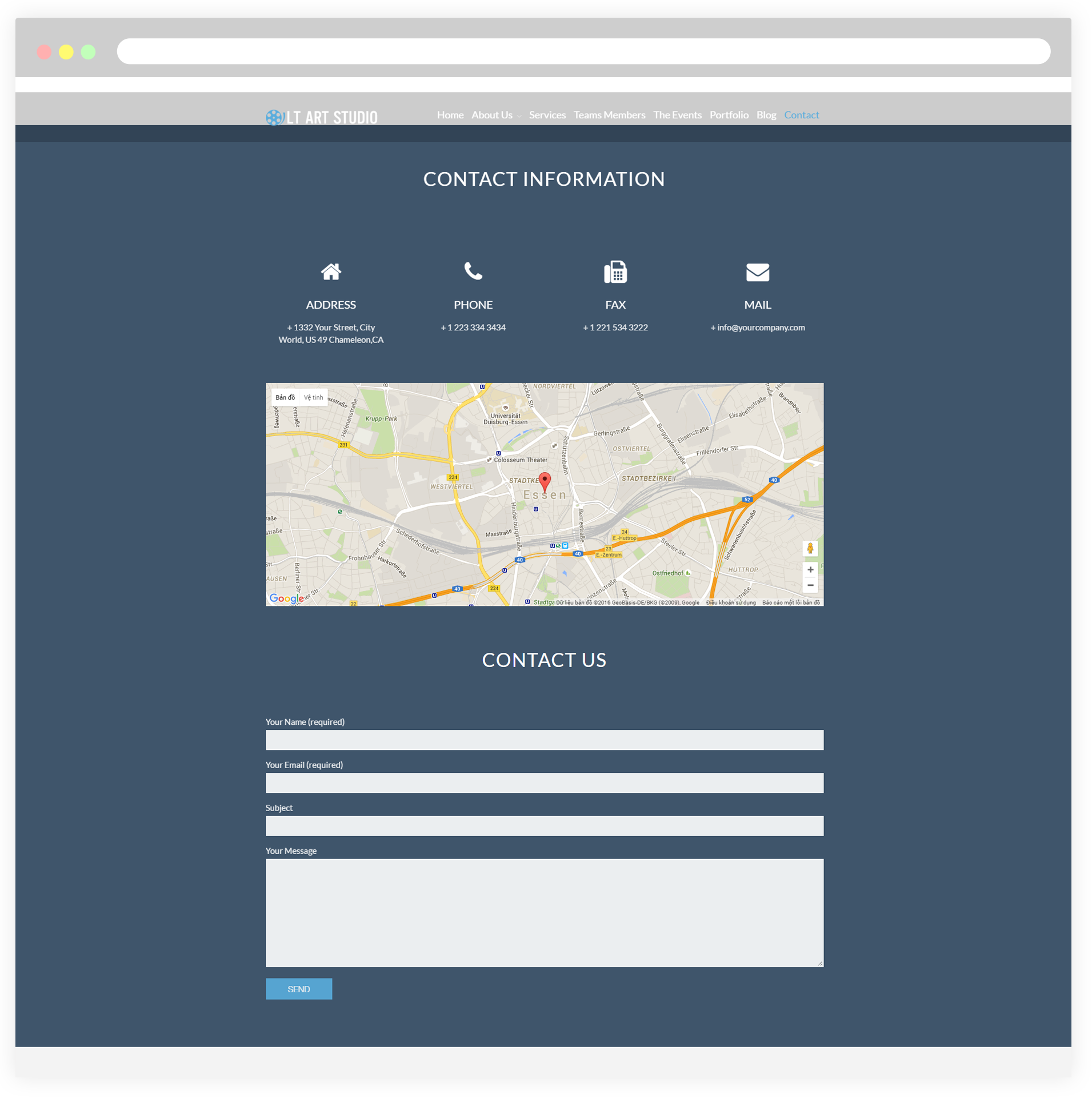Open map terms of use link
The height and width of the screenshot is (1098, 1092).
pos(731,602)
